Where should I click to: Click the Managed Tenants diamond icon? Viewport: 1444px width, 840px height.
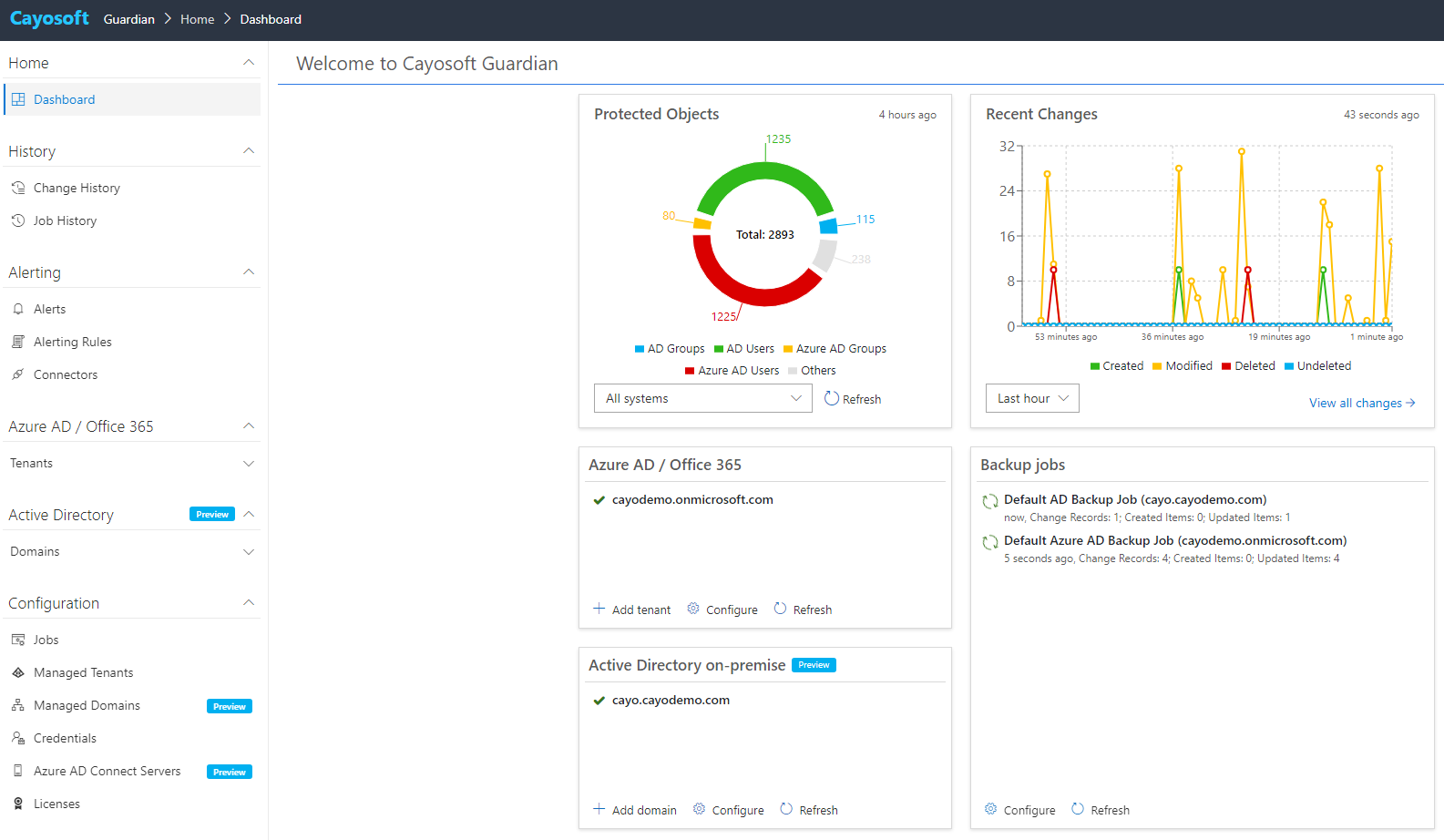tap(18, 672)
